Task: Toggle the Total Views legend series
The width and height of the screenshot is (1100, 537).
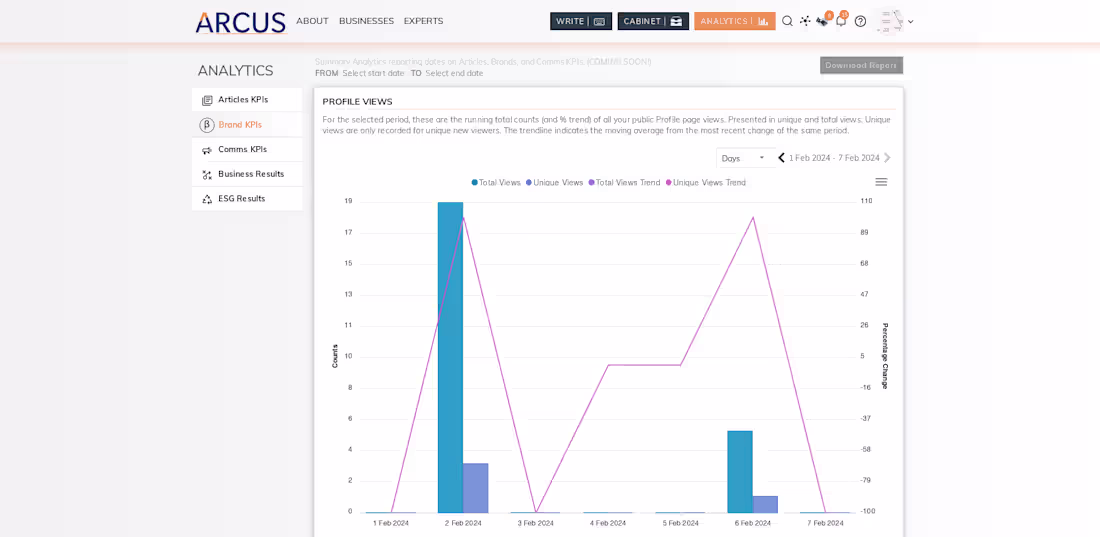Action: (x=496, y=183)
